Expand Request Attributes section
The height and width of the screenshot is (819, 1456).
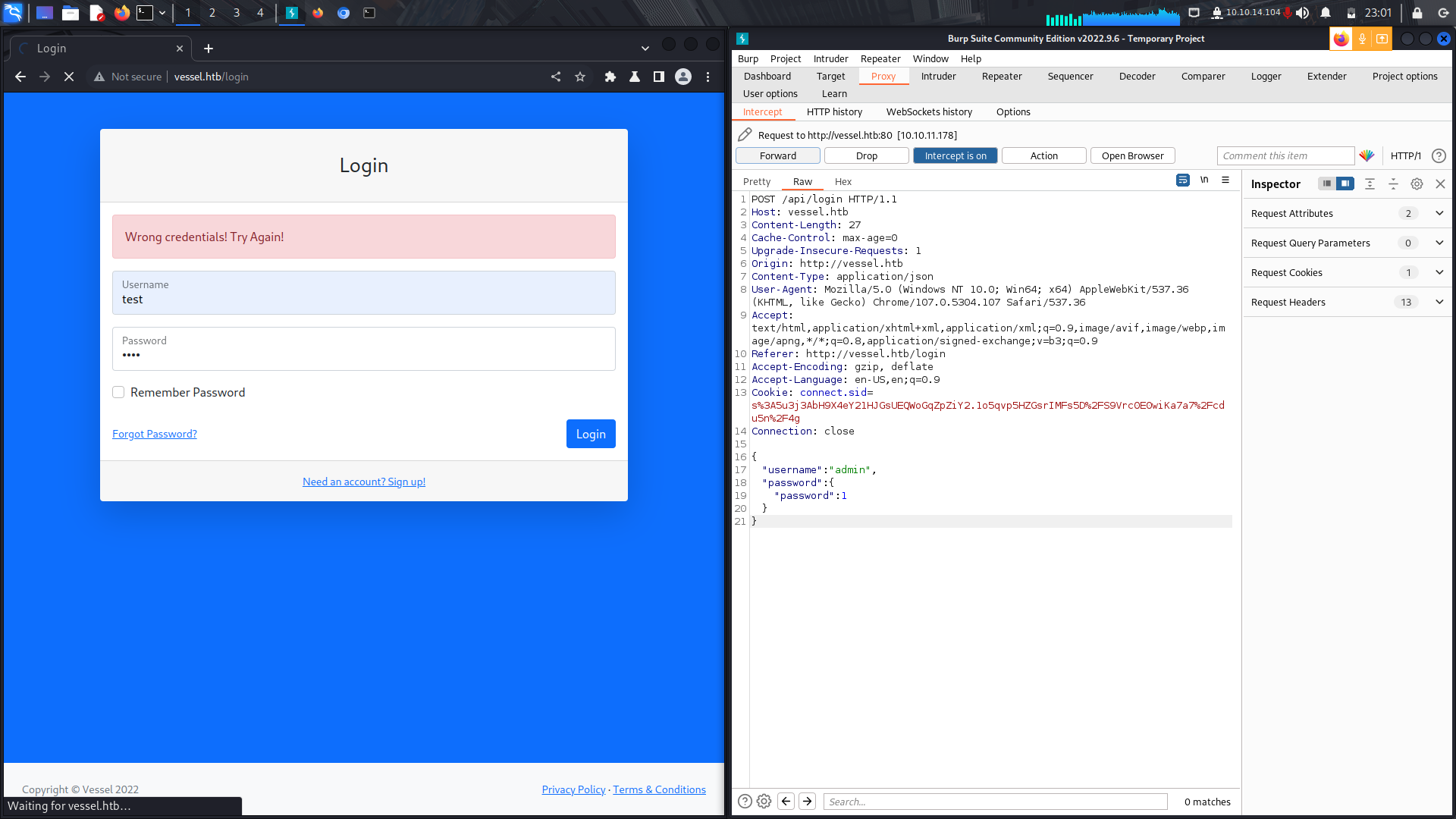1439,214
